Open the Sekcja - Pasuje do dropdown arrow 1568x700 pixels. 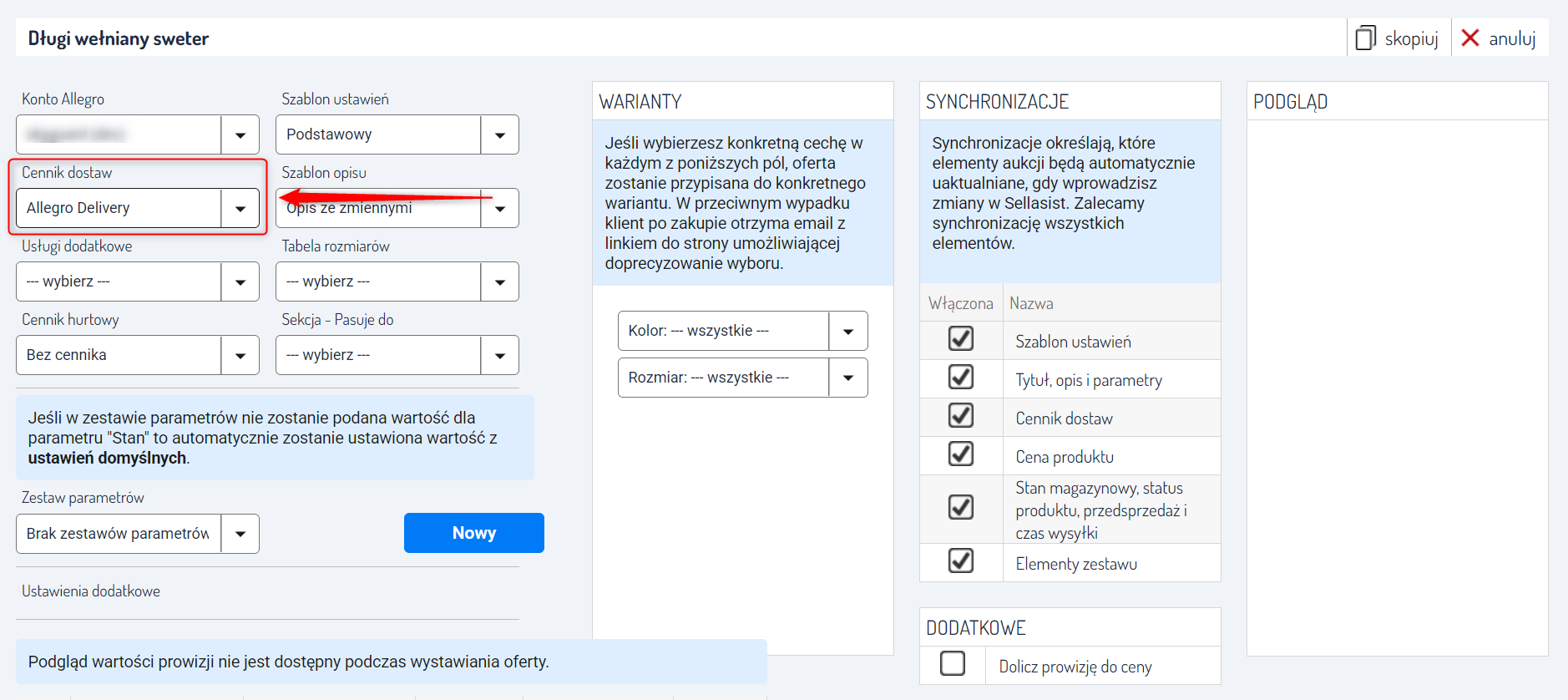pyautogui.click(x=500, y=355)
